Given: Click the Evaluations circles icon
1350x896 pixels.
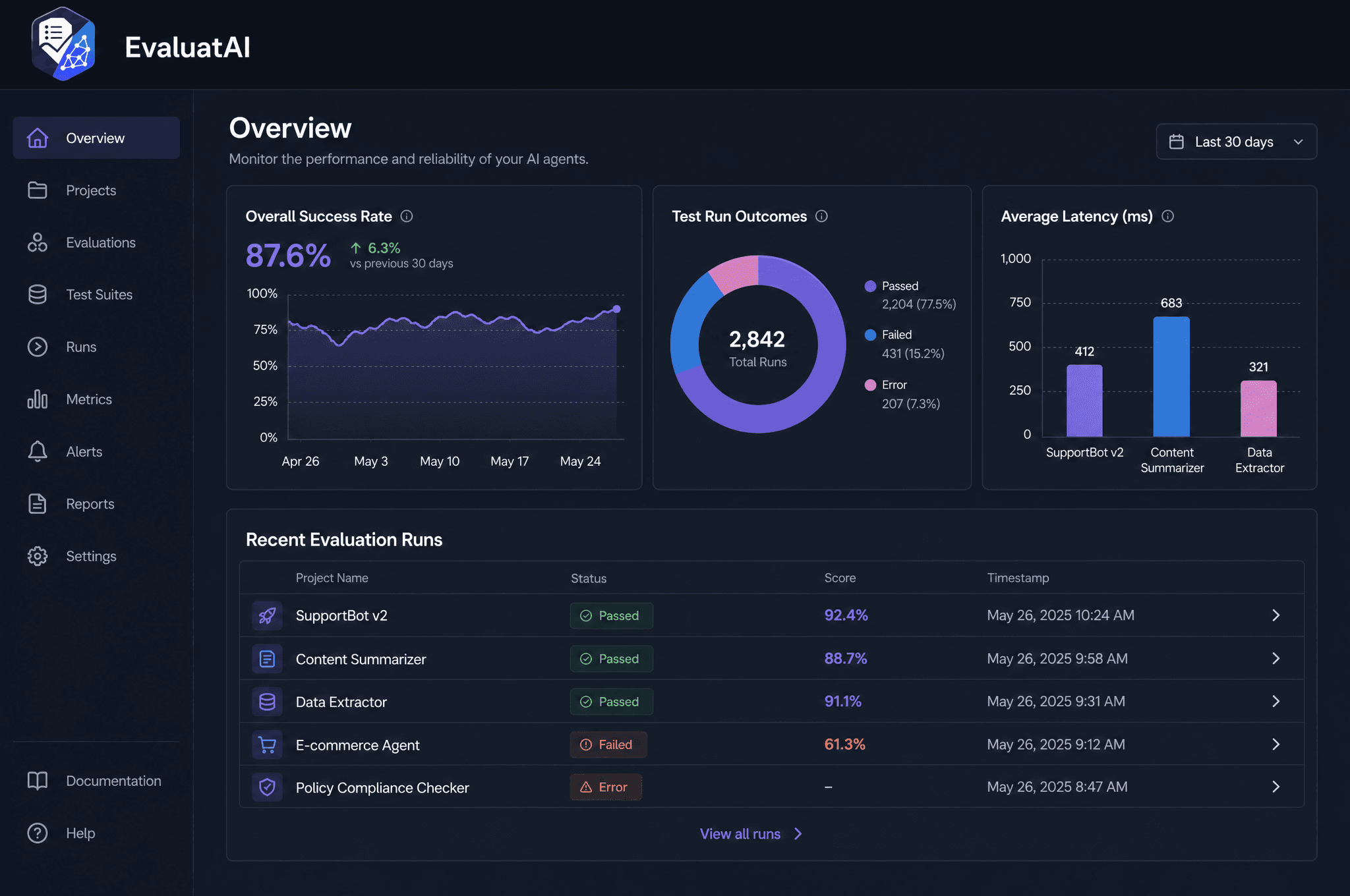Looking at the screenshot, I should (38, 242).
